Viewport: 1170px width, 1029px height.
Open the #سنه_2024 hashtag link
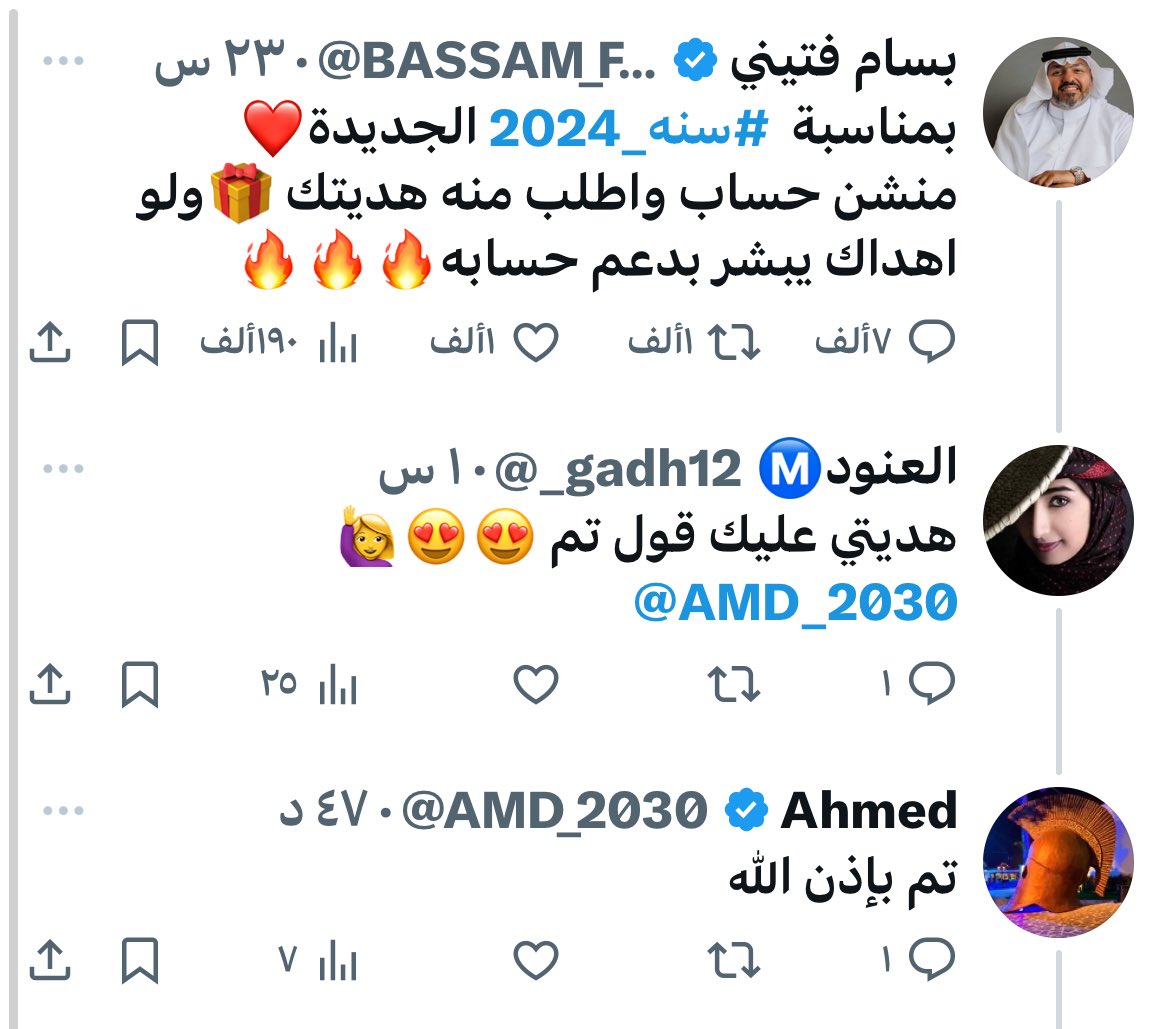point(628,128)
